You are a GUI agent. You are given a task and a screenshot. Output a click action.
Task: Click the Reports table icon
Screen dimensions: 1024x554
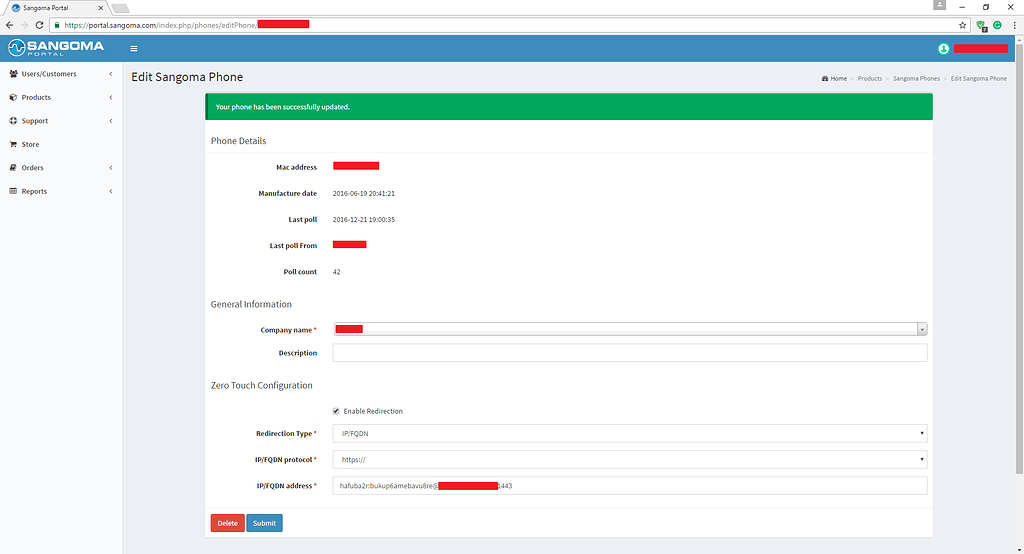click(13, 191)
